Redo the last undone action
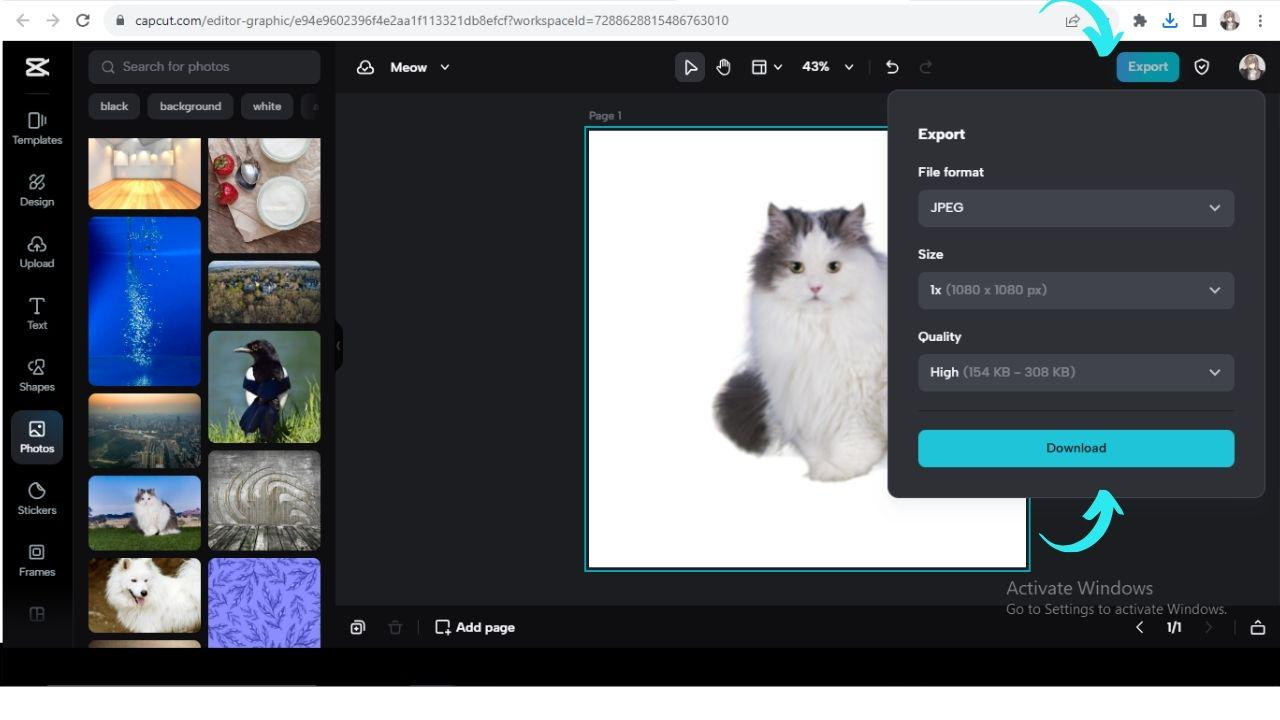 [x=926, y=67]
